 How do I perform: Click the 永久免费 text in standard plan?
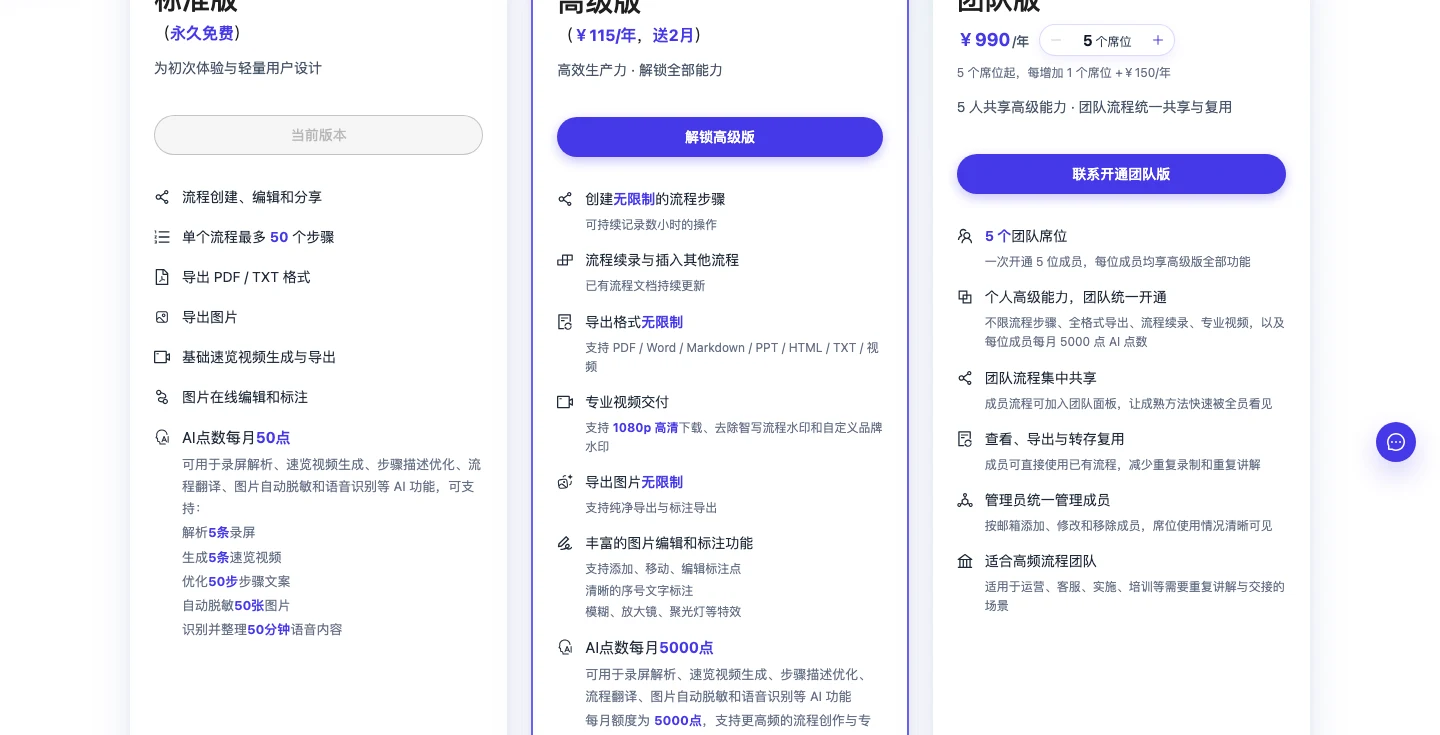coord(201,33)
